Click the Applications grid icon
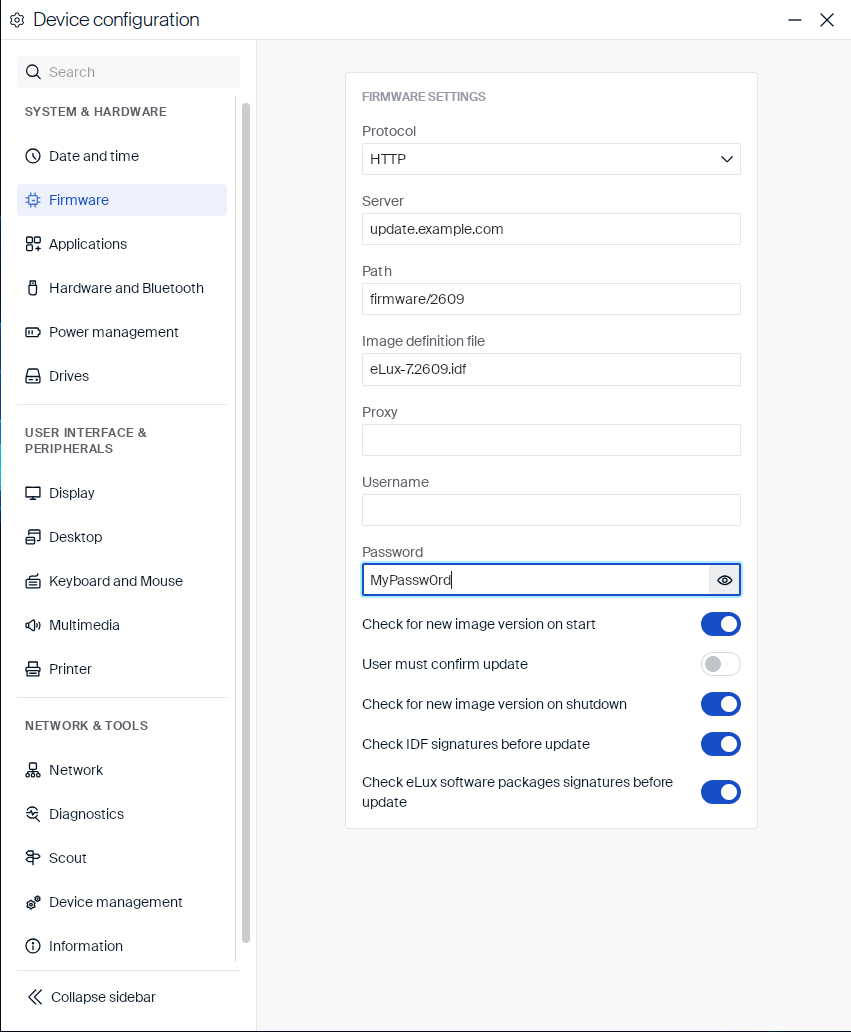 33,244
